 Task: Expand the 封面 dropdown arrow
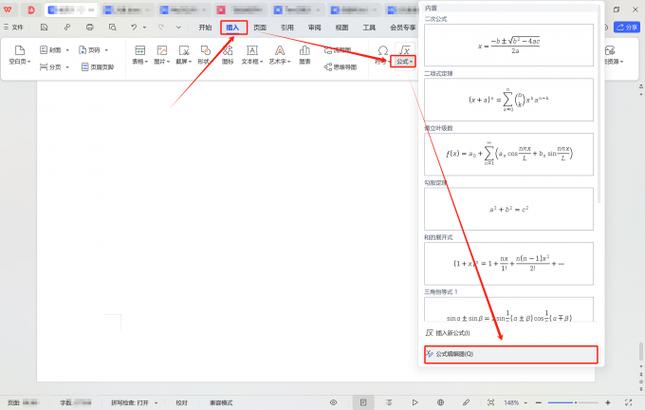pyautogui.click(x=67, y=50)
